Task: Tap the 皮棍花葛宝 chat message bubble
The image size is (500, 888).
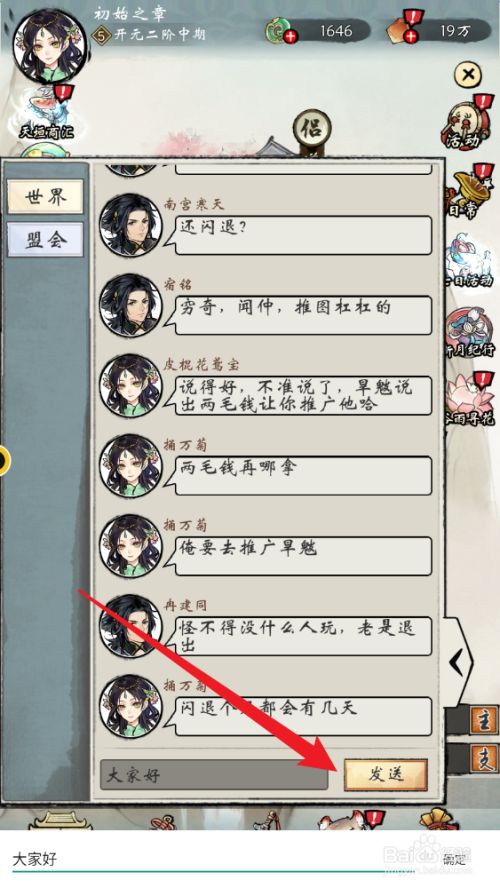Action: pyautogui.click(x=304, y=395)
